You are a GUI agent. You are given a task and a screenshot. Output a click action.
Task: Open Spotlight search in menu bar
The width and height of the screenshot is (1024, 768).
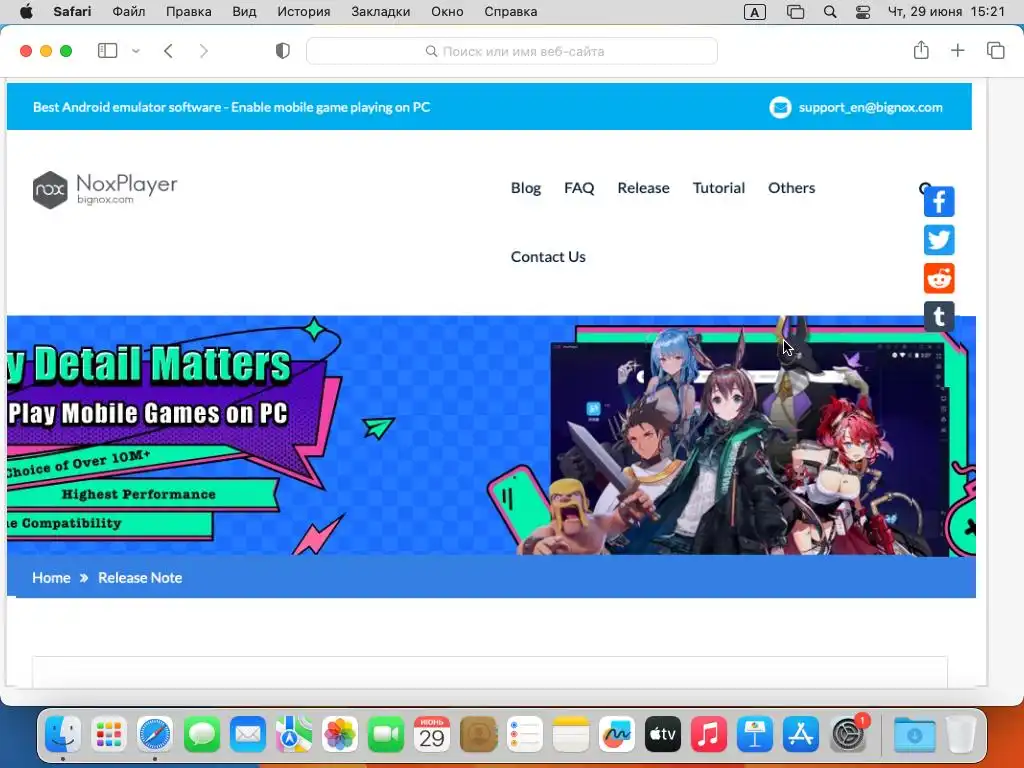(830, 12)
